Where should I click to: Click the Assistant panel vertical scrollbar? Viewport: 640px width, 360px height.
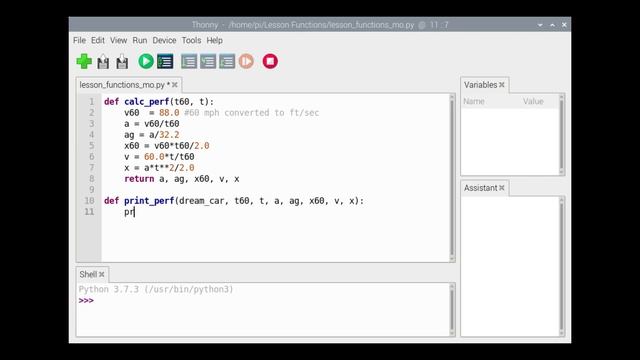561,266
